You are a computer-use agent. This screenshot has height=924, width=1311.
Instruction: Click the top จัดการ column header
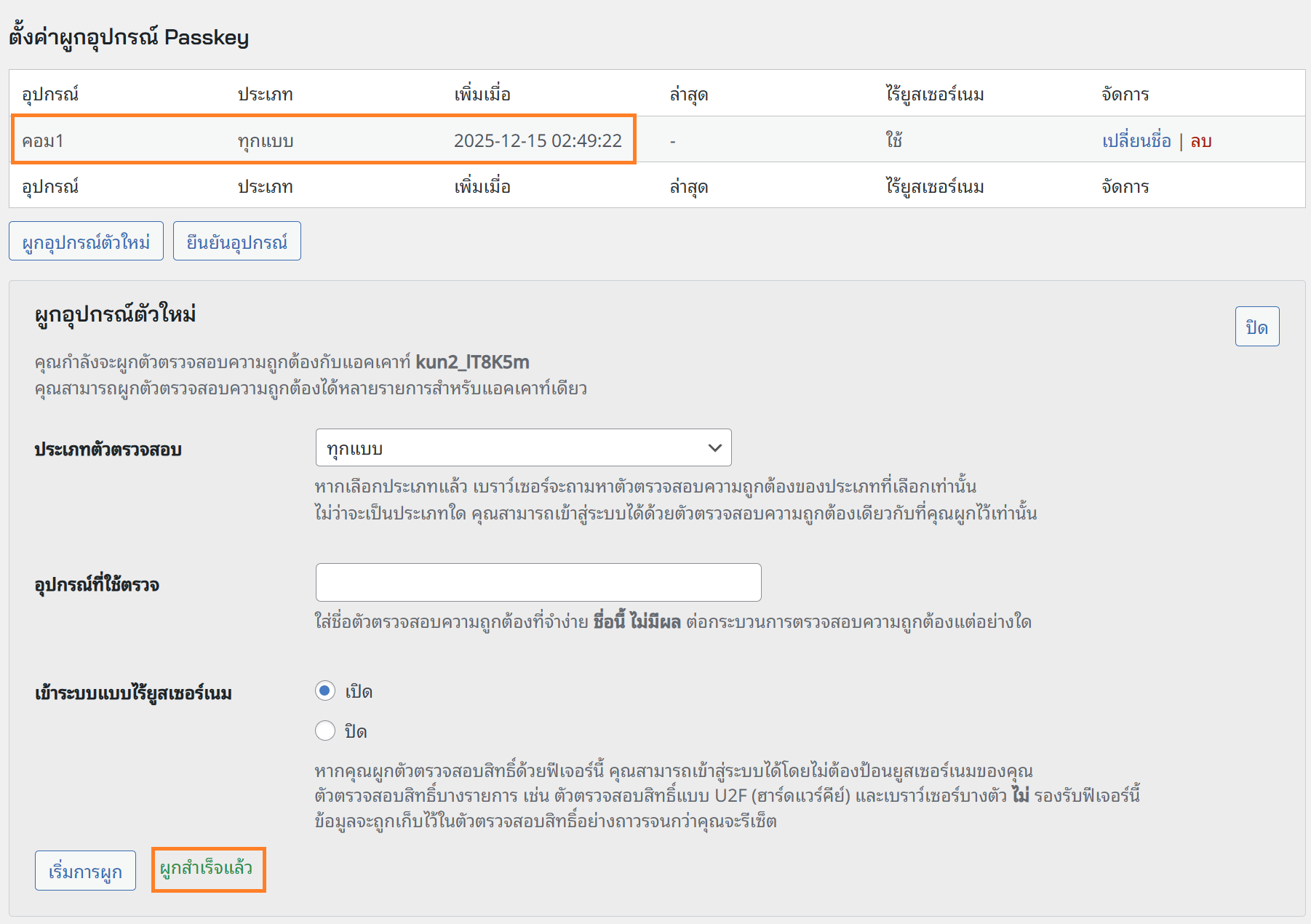click(x=1125, y=94)
